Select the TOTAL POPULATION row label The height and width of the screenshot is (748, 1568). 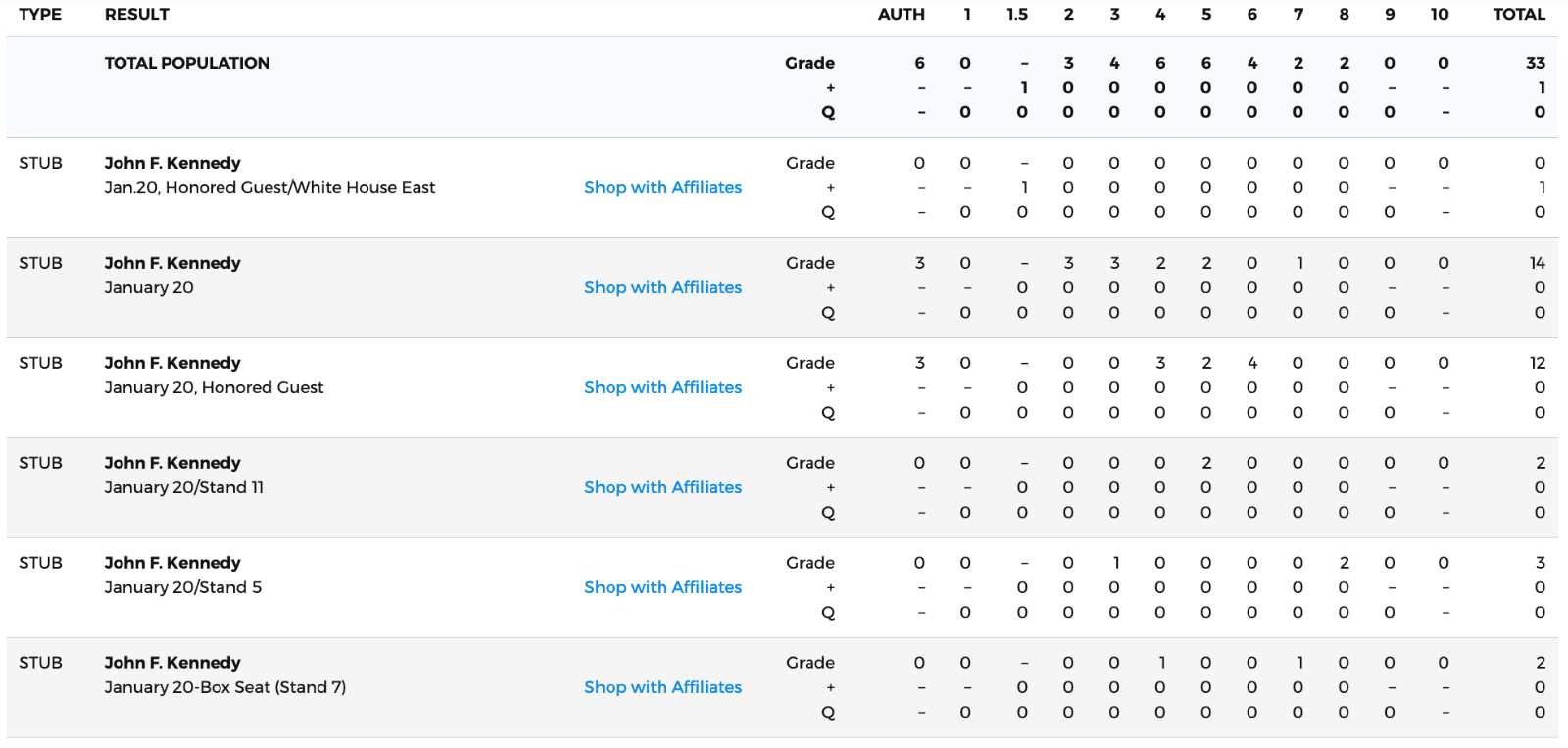click(187, 63)
